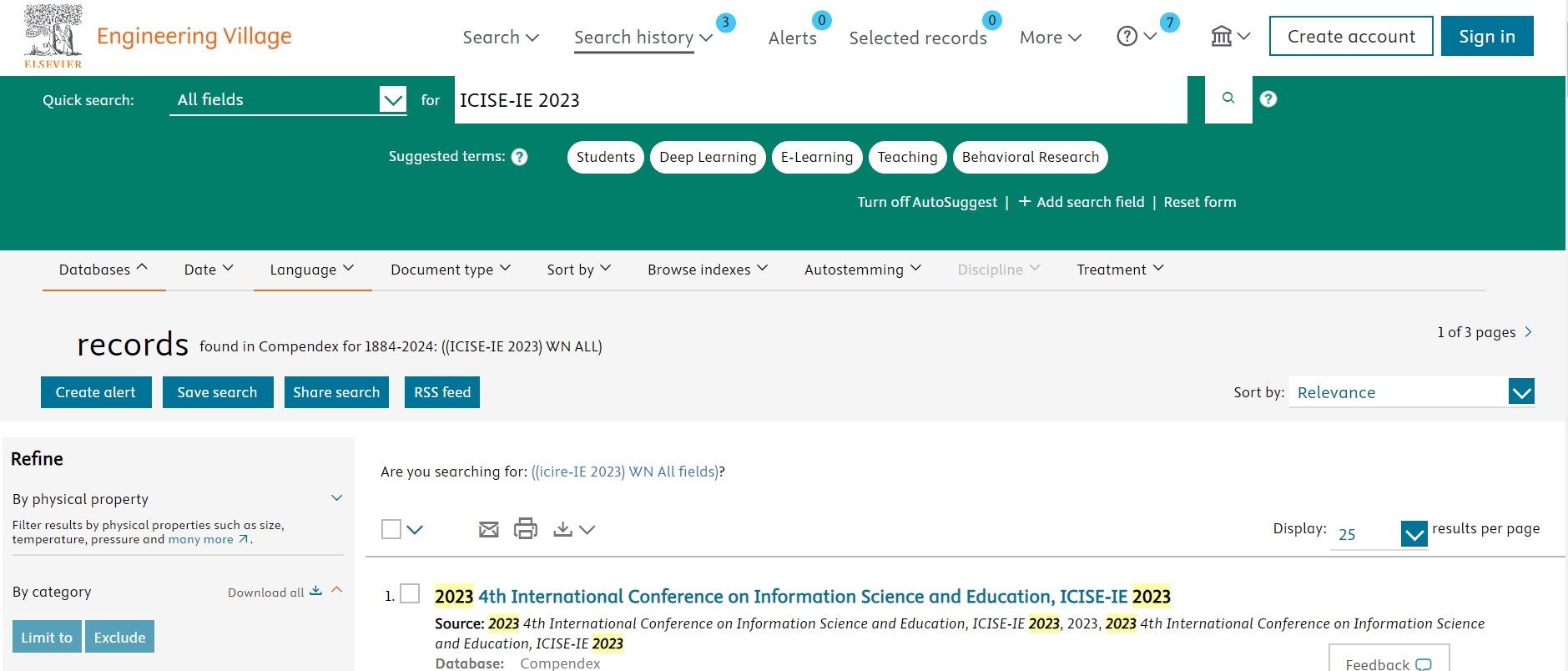Open the Search menu

[501, 38]
